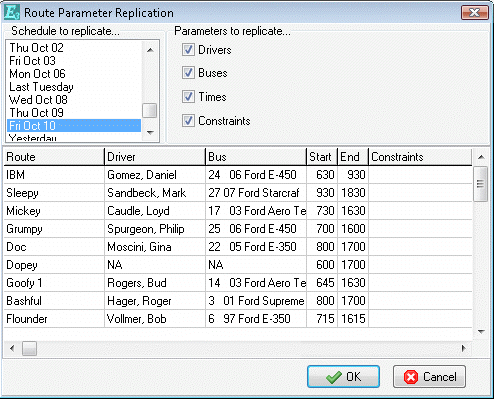Image resolution: width=494 pixels, height=399 pixels.
Task: Click the table vertical scrollbar thumb
Action: 480,184
